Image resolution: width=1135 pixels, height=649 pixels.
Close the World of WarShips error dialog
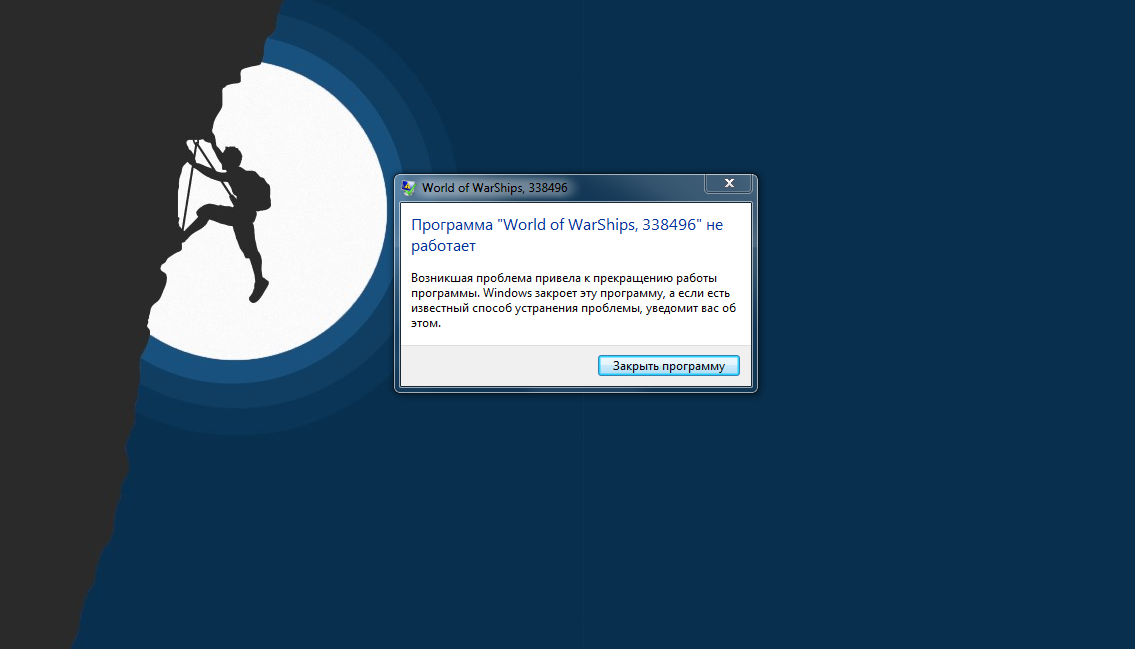pos(729,184)
